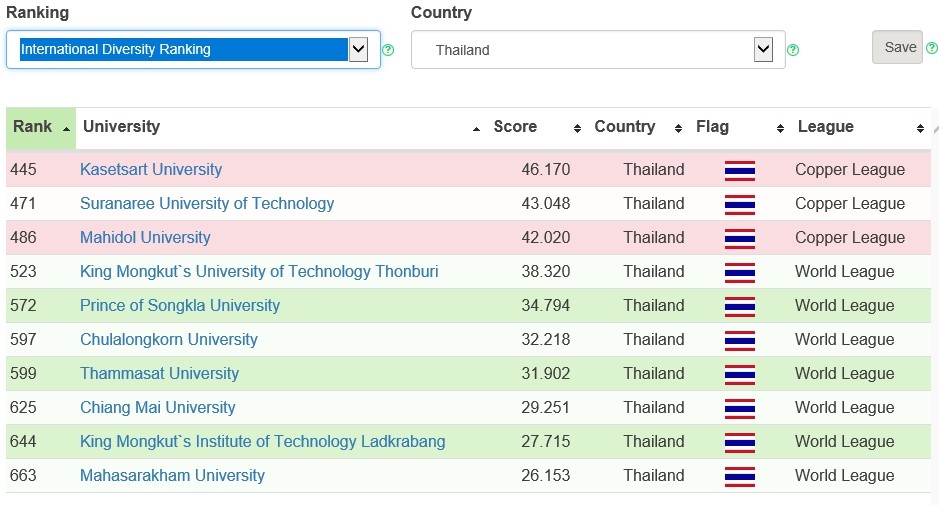Viewport: 939px width, 505px height.
Task: Click rank number 625
Action: (x=23, y=408)
